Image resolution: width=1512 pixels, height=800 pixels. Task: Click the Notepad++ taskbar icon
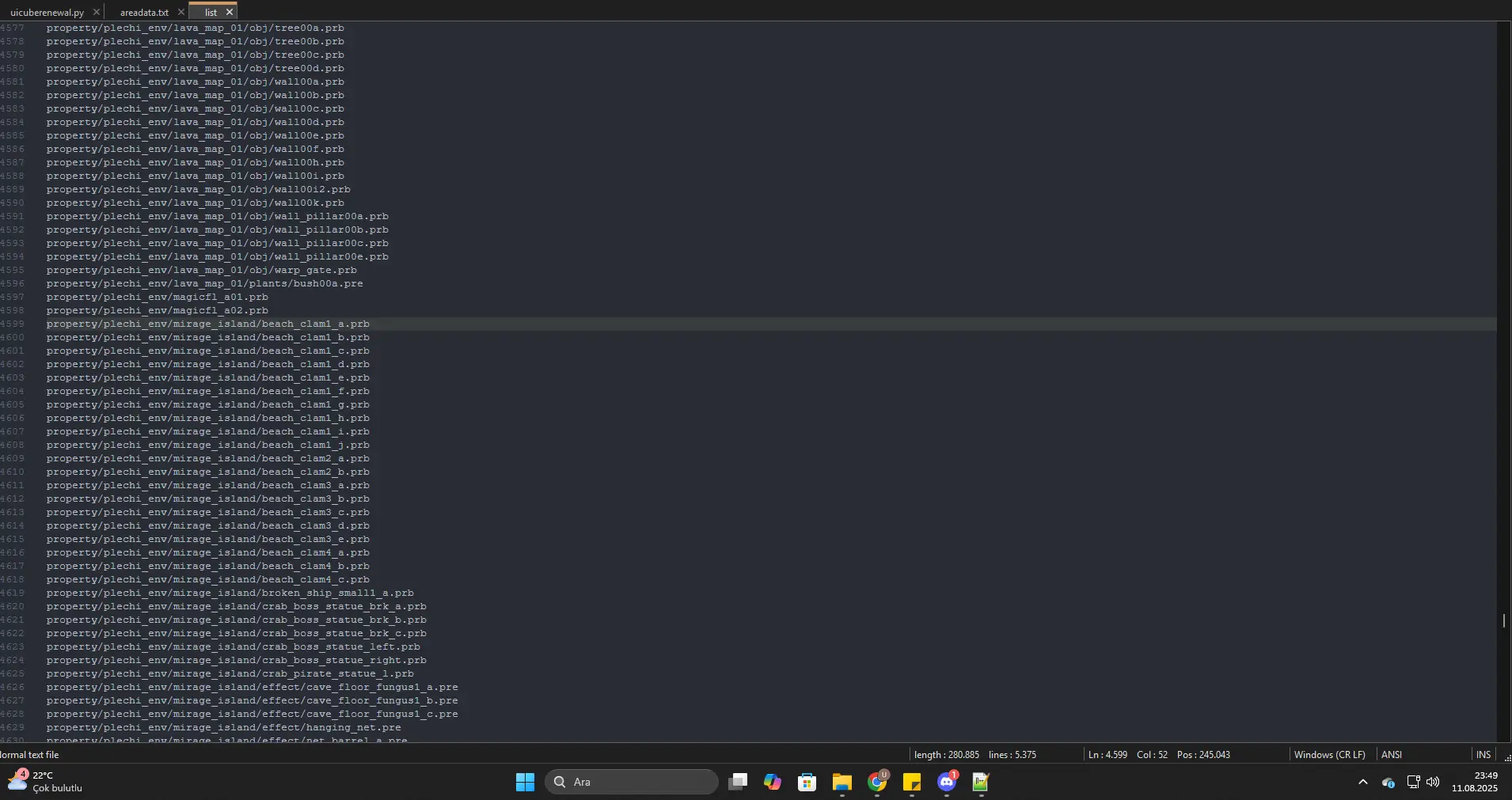pos(982,782)
